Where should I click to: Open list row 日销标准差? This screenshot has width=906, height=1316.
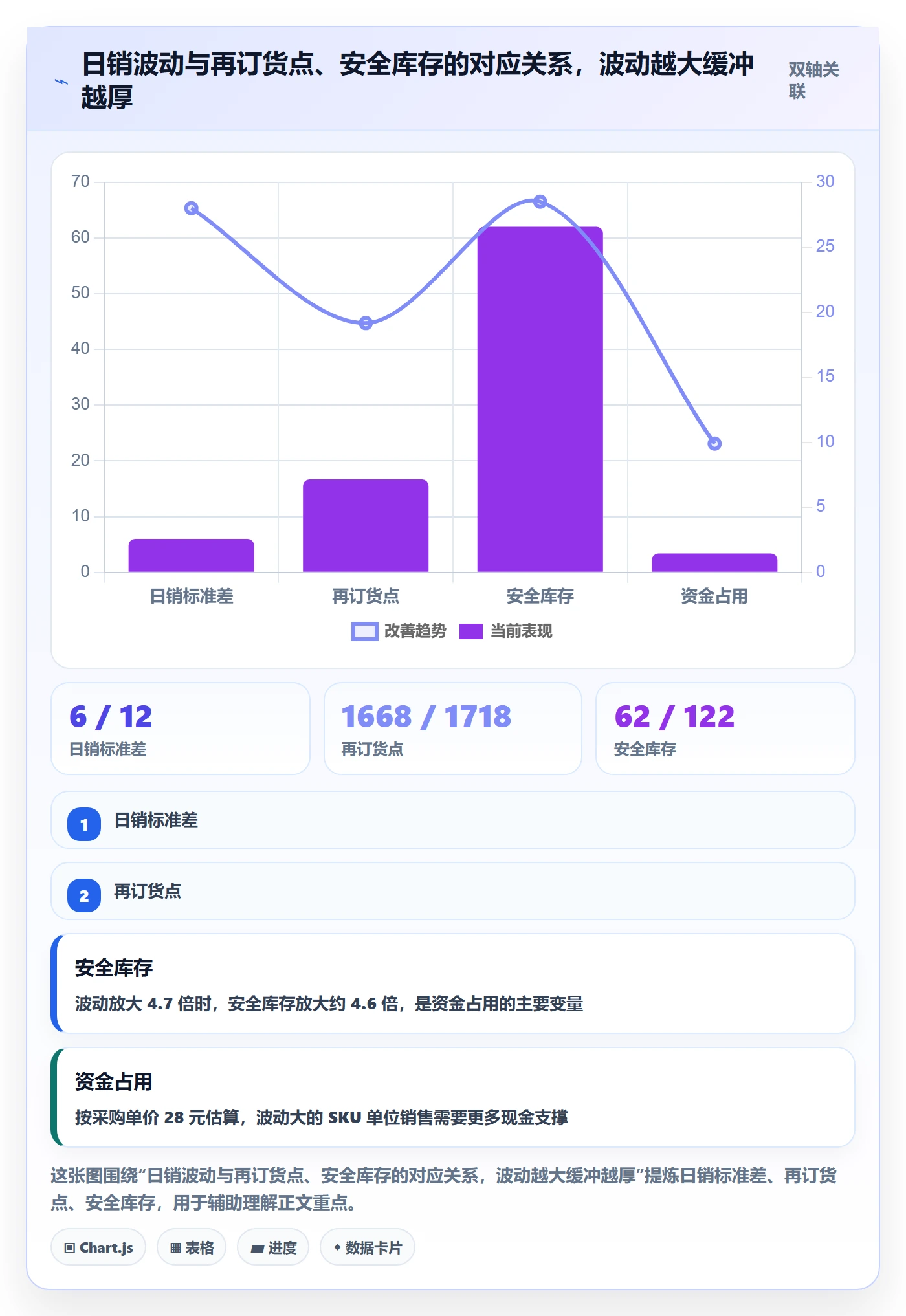tap(453, 820)
